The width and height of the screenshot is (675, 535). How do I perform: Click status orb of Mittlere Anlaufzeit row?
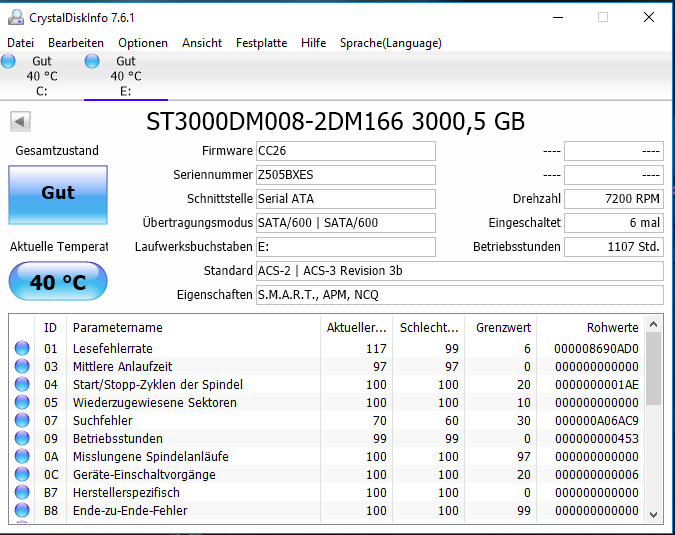tap(22, 366)
